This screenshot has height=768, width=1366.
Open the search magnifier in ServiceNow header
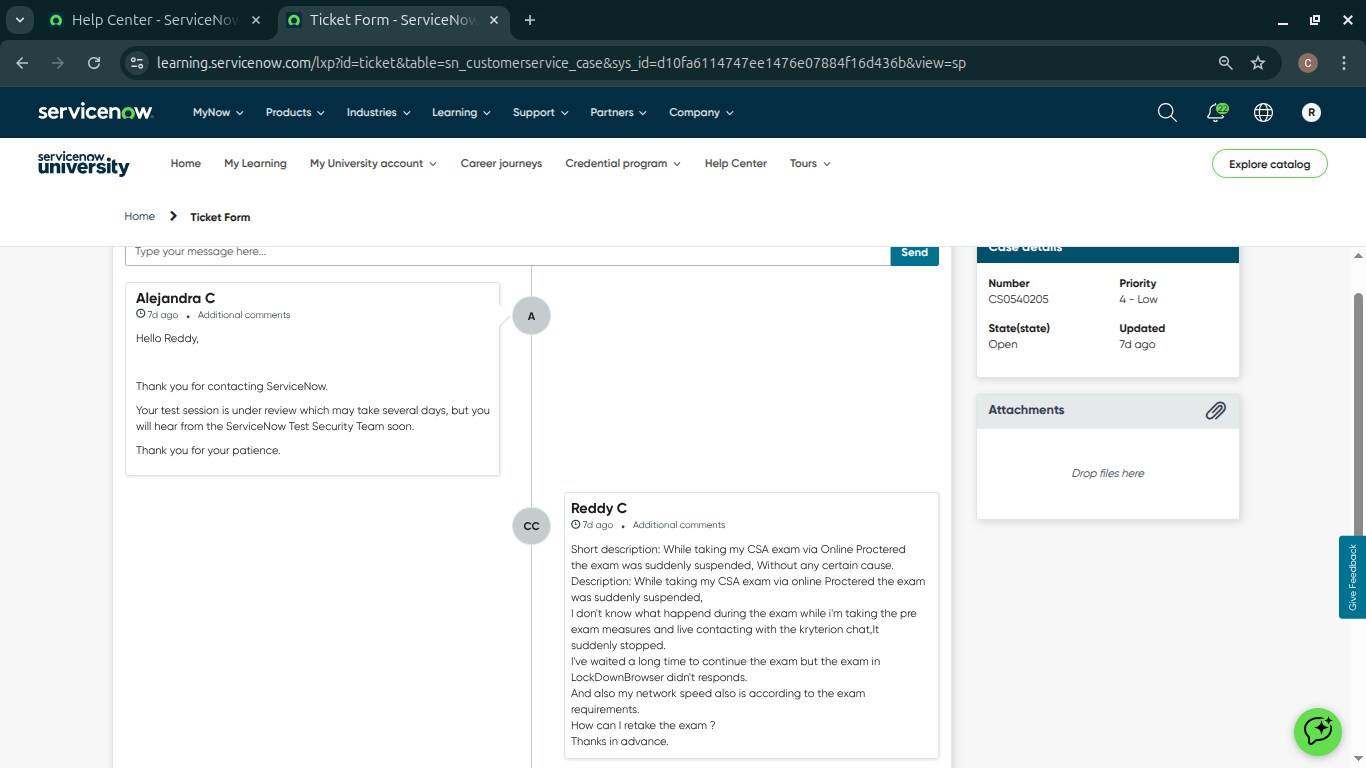click(1167, 113)
